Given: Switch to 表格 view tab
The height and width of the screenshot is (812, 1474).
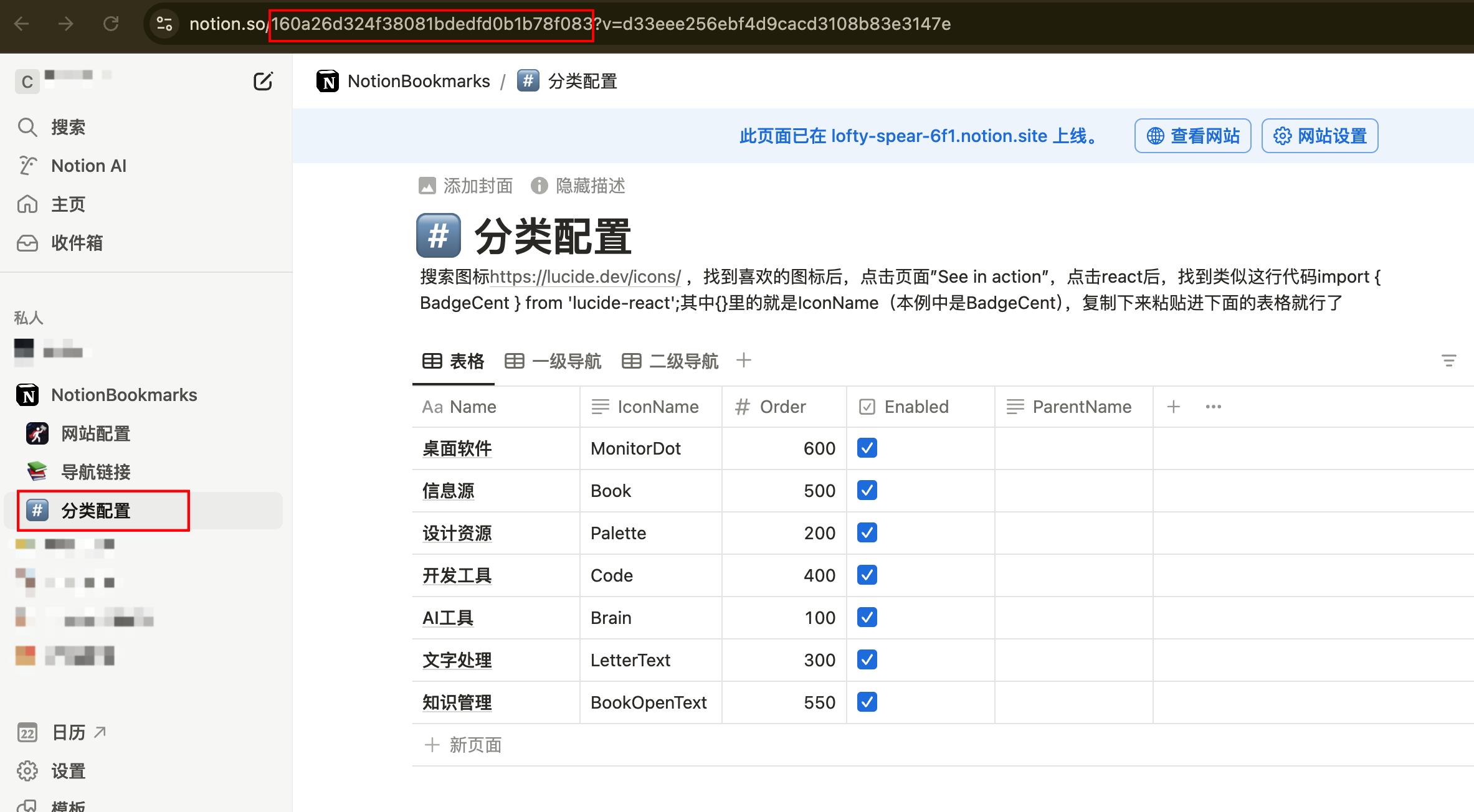Looking at the screenshot, I should point(454,361).
